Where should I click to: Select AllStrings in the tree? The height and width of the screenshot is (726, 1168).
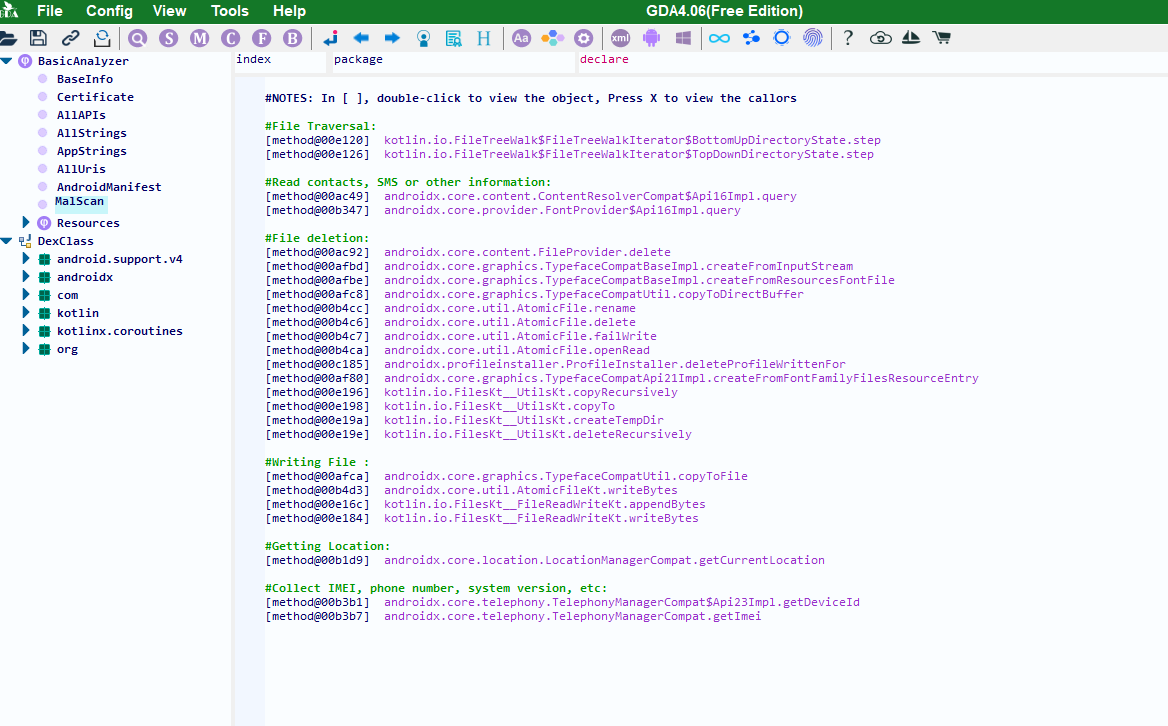point(92,133)
